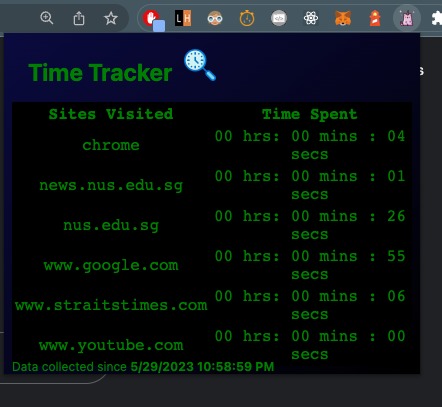
Task: Select the www.straitstimes.com site entry
Action: tap(111, 305)
